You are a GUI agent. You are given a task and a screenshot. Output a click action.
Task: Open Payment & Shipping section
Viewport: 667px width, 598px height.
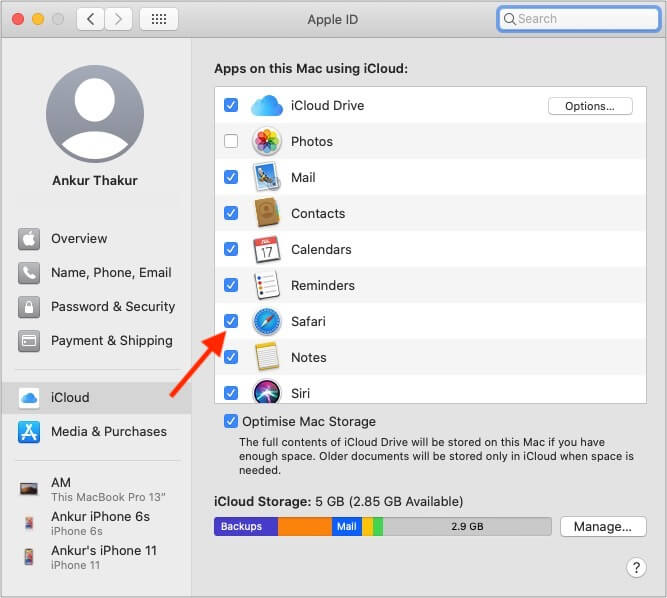click(97, 341)
